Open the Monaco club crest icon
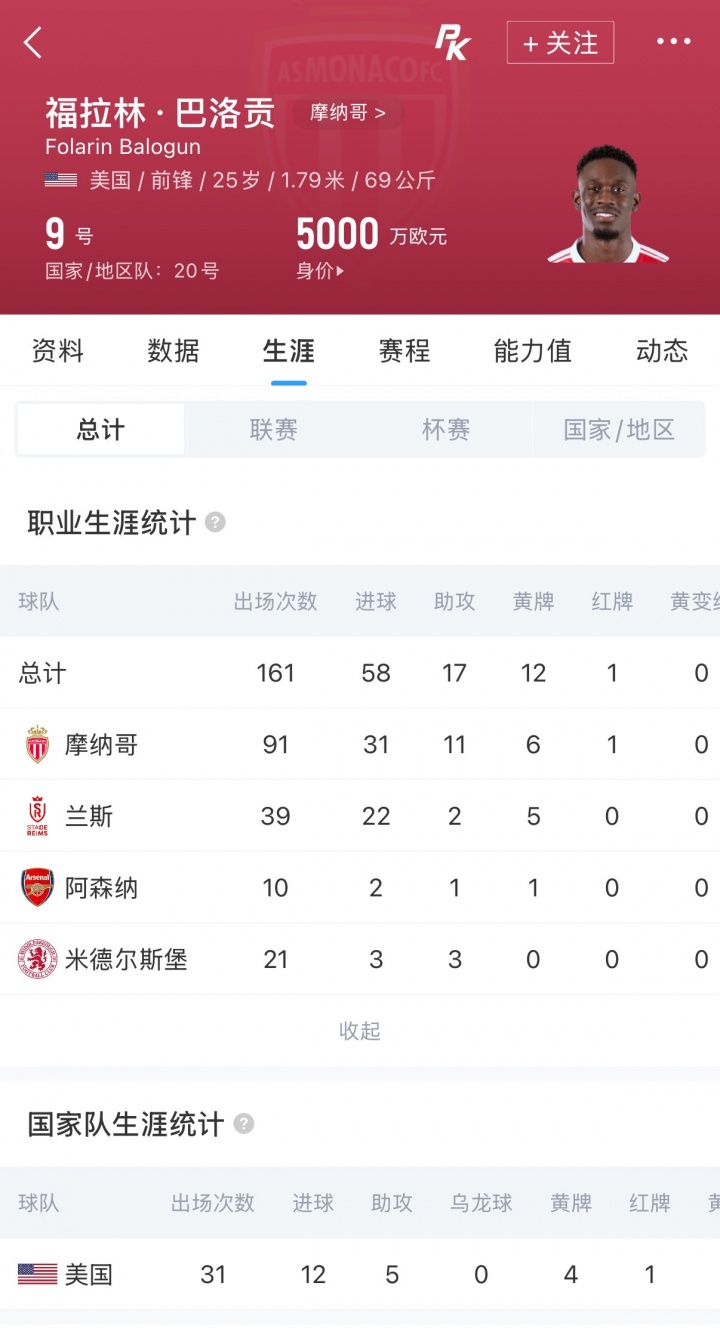This screenshot has height=1335, width=720. coord(37,745)
